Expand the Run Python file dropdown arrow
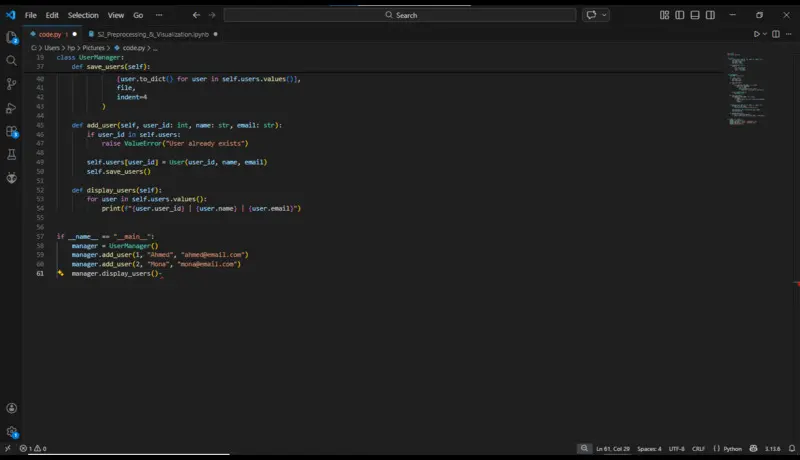 pos(765,34)
